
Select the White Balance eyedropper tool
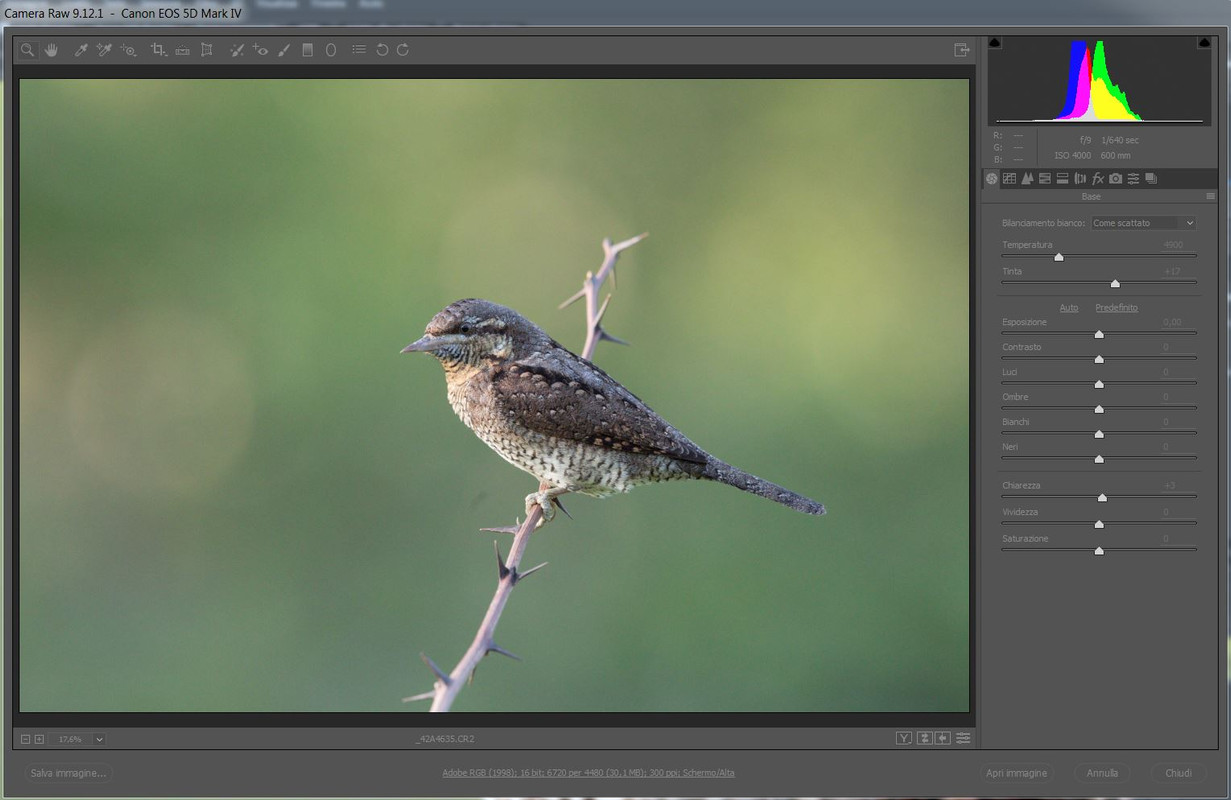click(81, 50)
